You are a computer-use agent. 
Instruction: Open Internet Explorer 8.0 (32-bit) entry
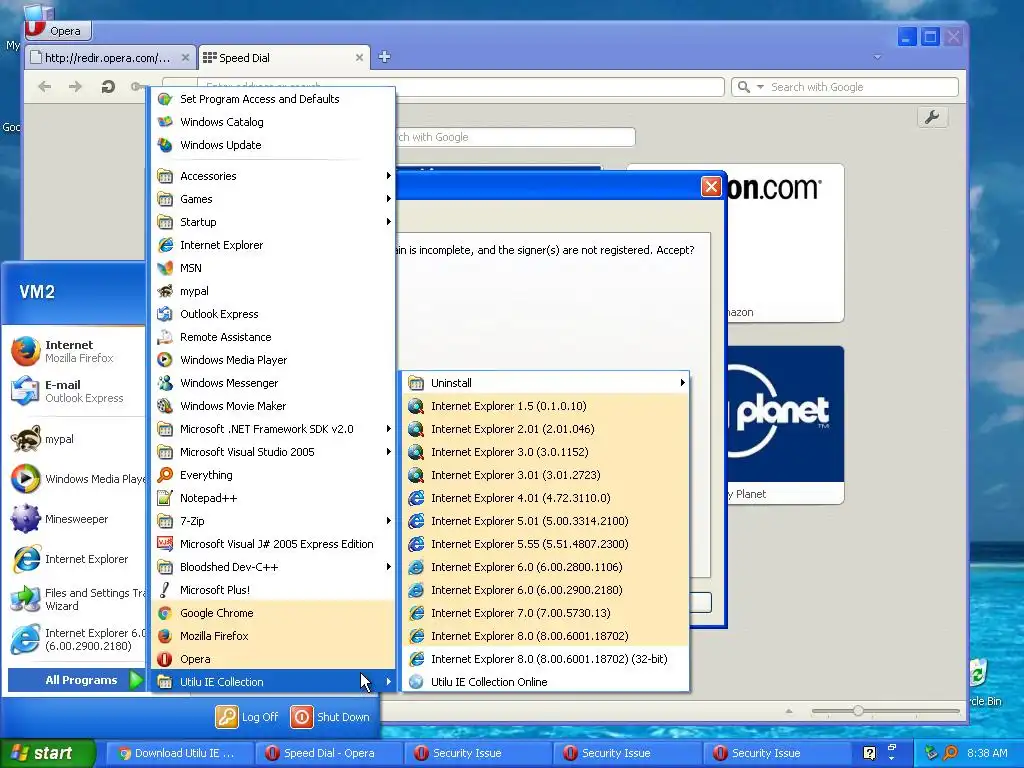546,659
